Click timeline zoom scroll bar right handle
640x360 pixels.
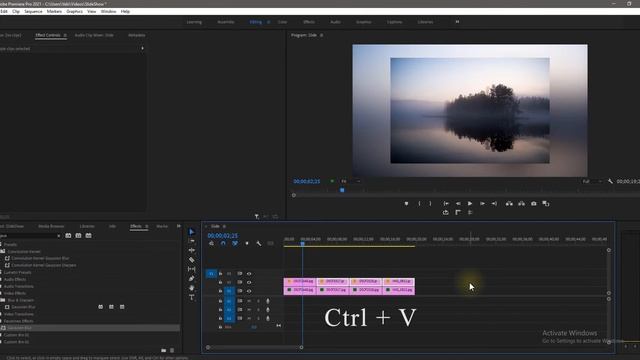coord(301,347)
